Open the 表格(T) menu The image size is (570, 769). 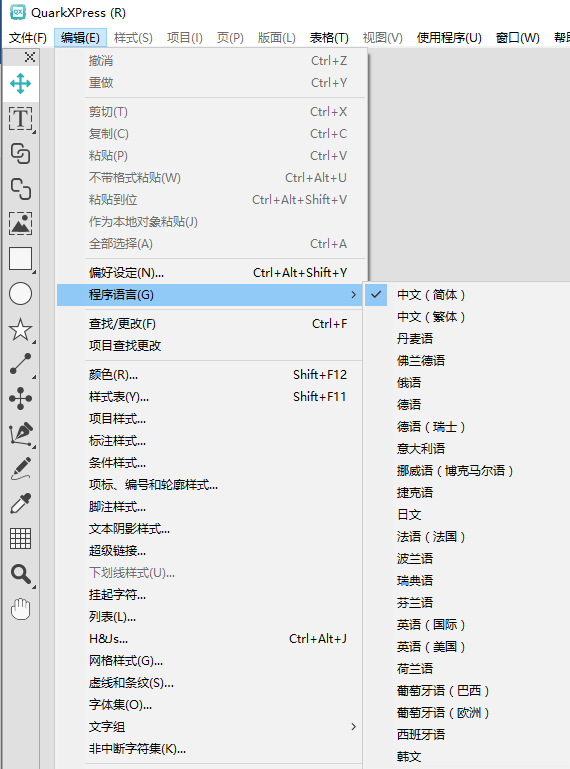point(329,38)
